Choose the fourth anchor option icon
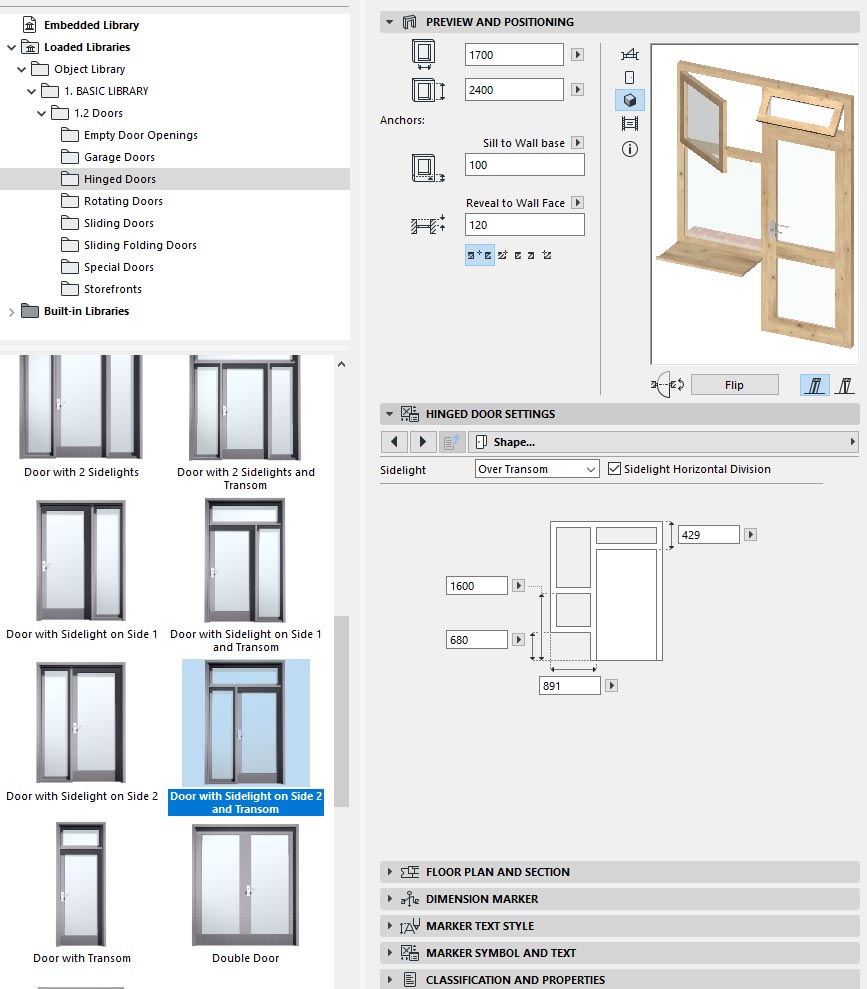 [x=531, y=255]
